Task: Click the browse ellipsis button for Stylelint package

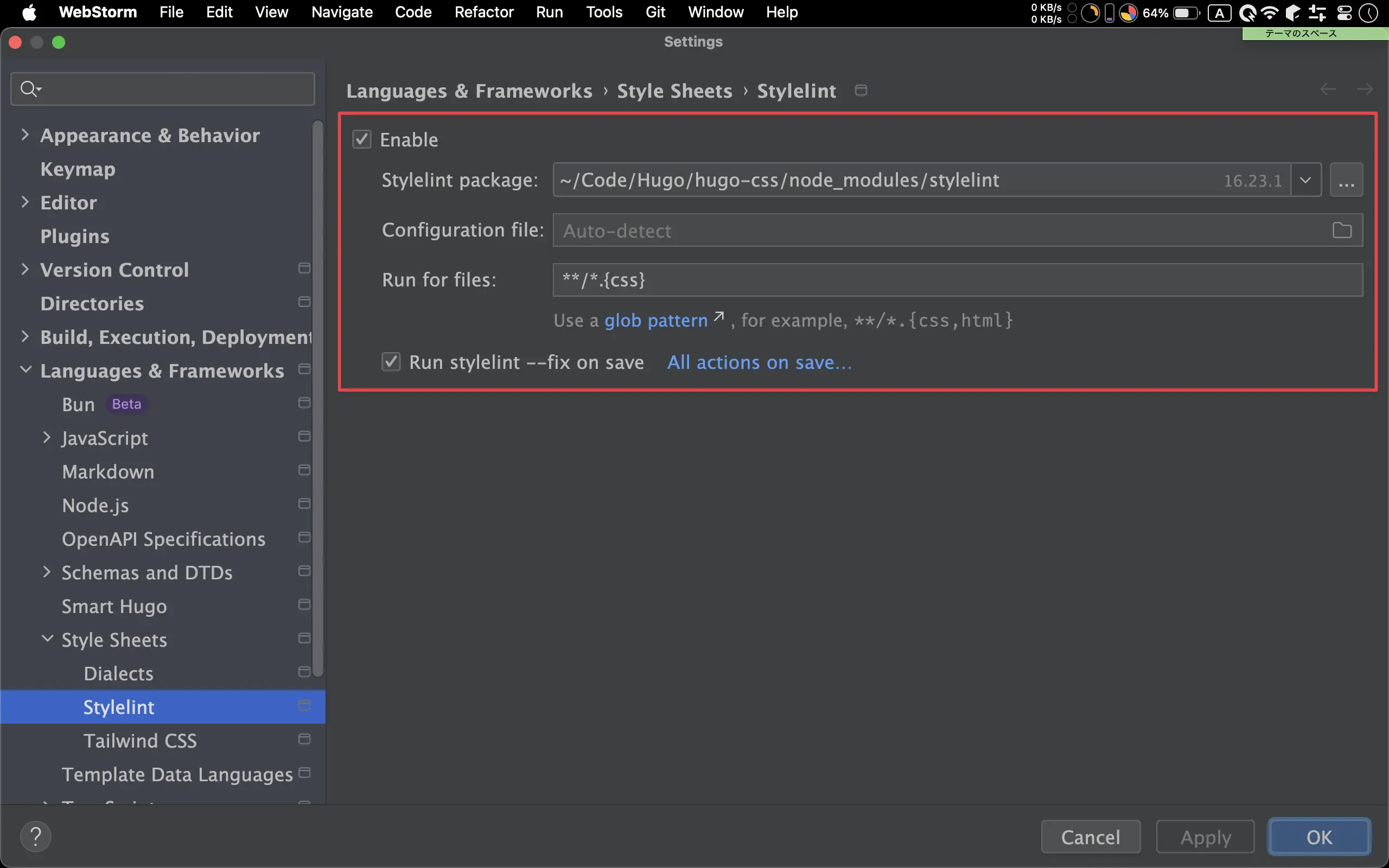Action: point(1346,180)
